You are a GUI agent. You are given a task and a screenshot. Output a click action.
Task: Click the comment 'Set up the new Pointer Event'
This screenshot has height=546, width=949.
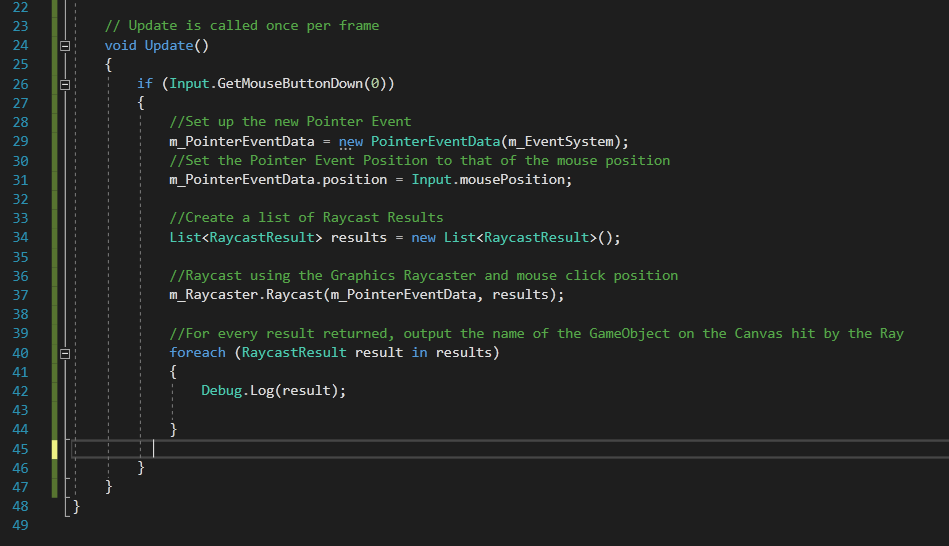291,122
